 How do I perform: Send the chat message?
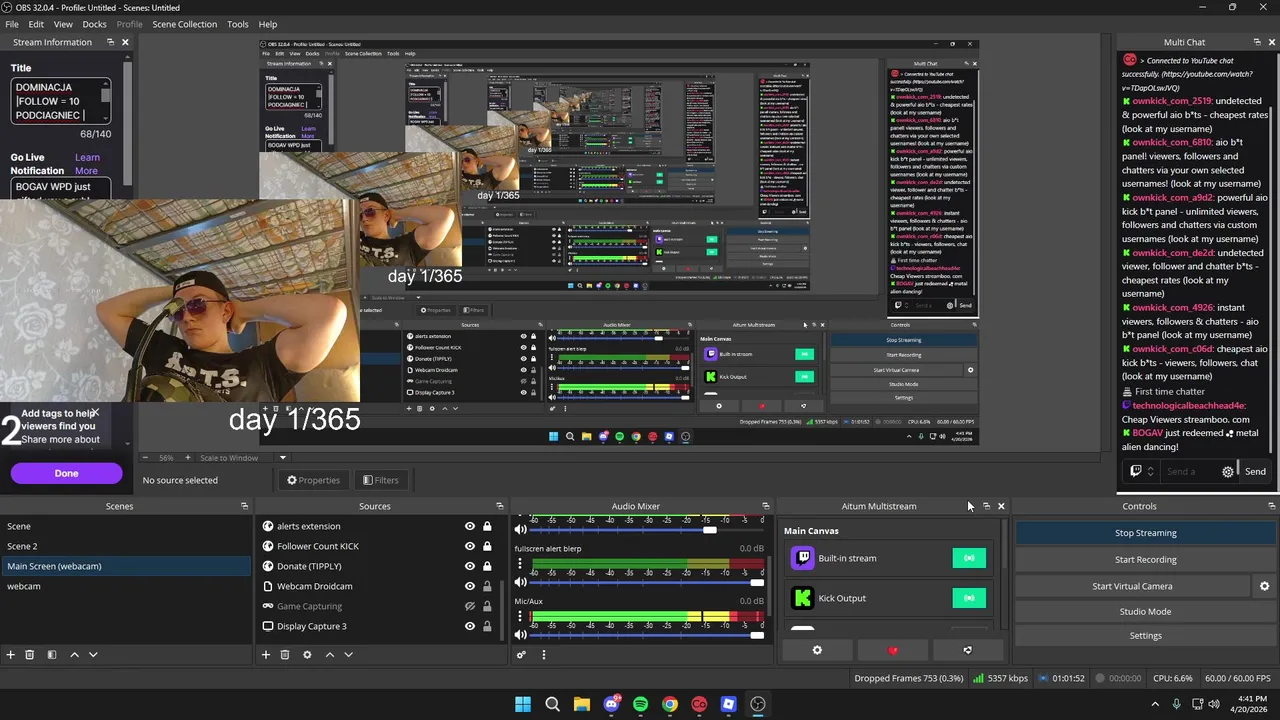tap(1255, 472)
